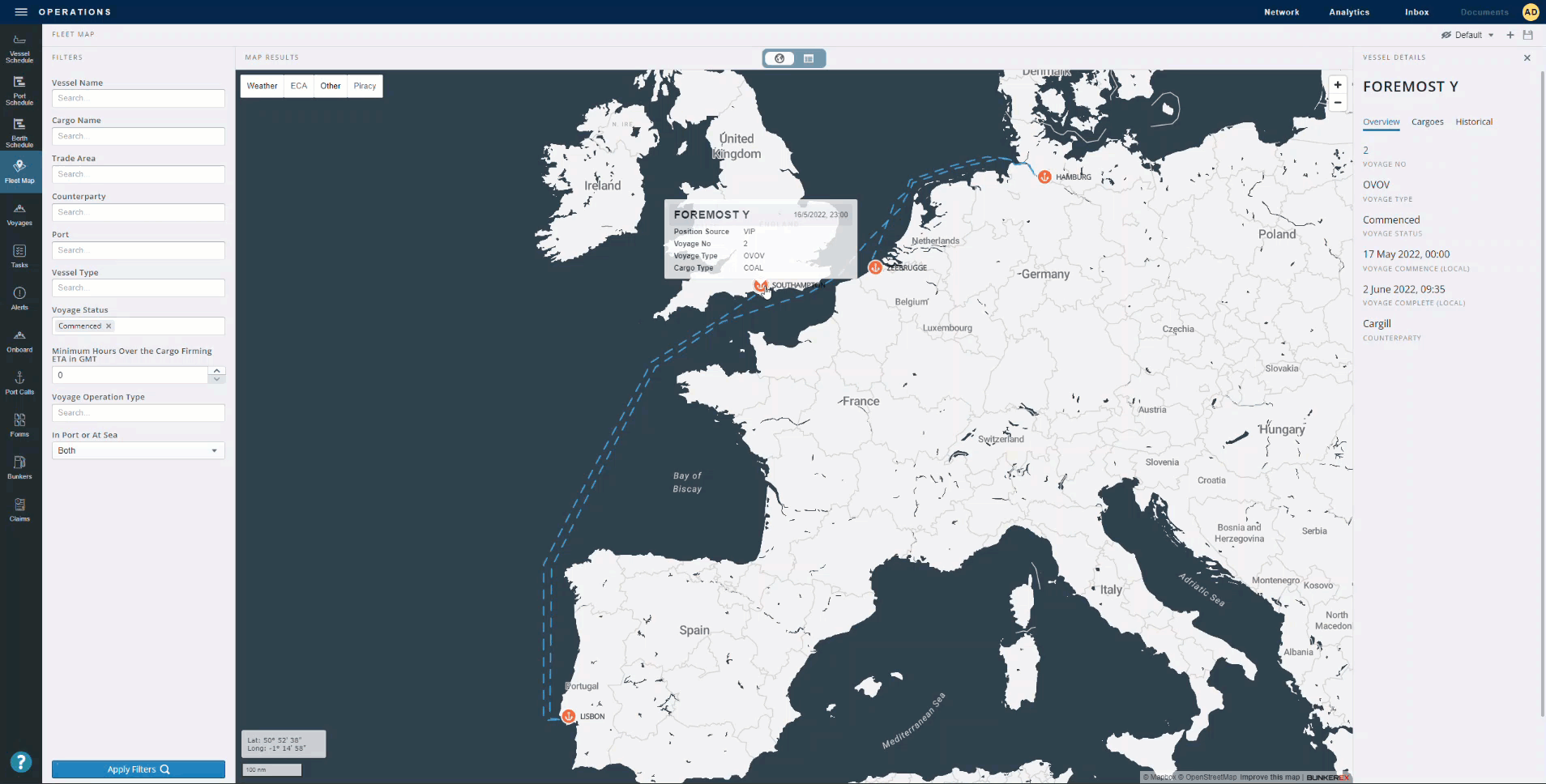Toggle the Piracy map layer
1546x784 pixels.
pos(364,86)
